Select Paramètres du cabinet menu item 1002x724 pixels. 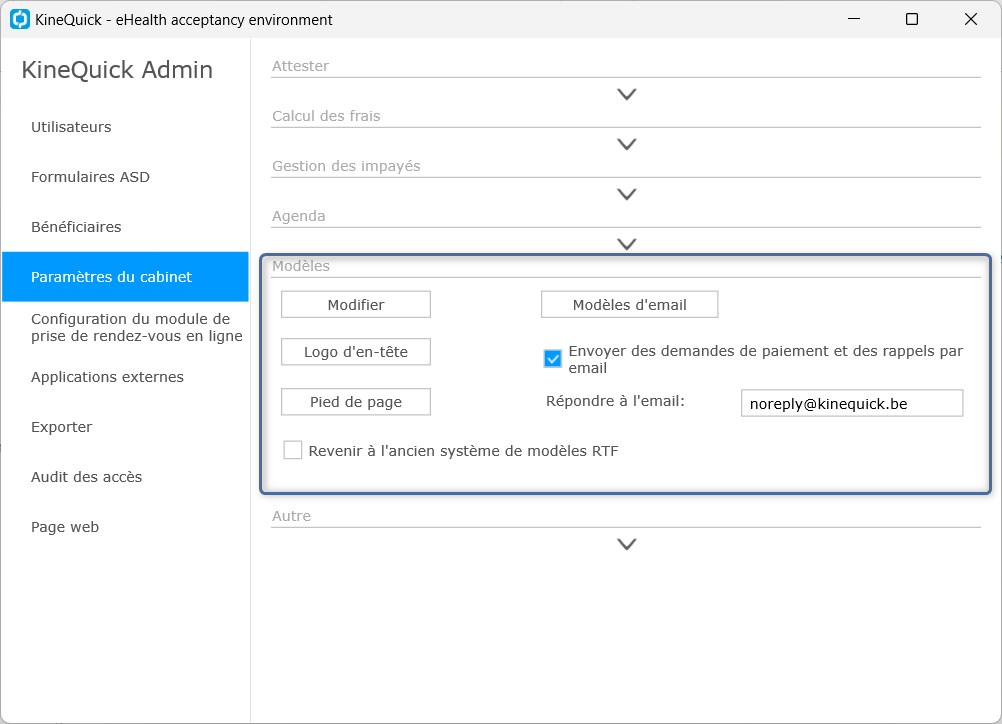click(125, 277)
